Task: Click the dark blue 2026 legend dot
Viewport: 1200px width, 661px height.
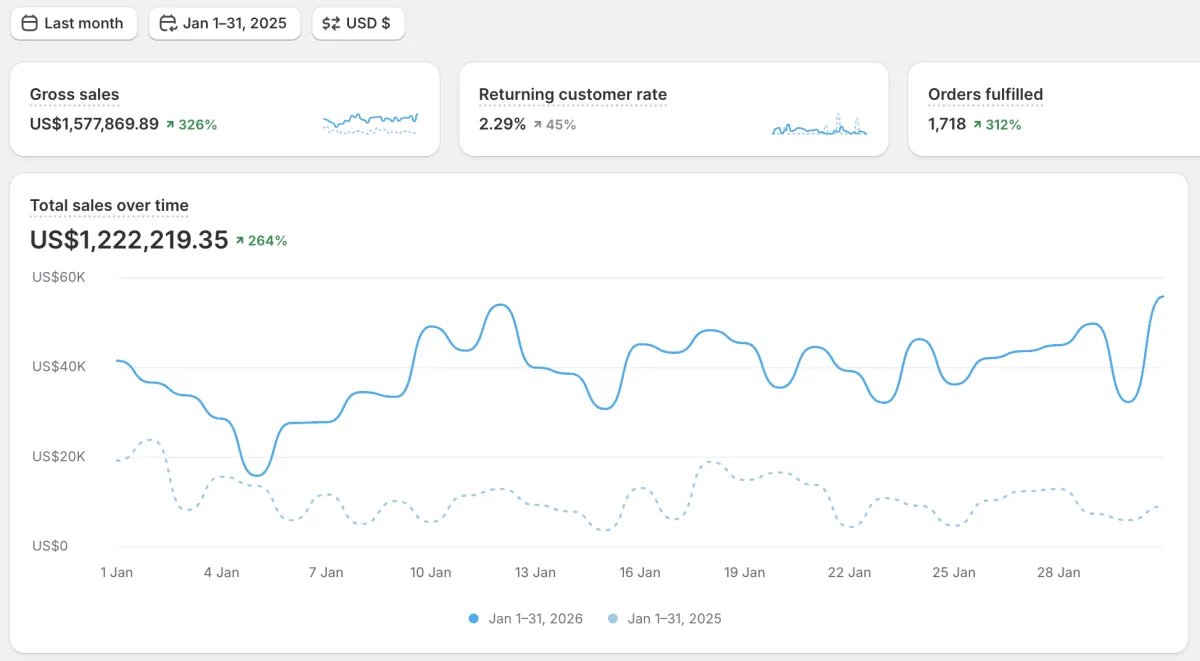Action: click(x=474, y=619)
